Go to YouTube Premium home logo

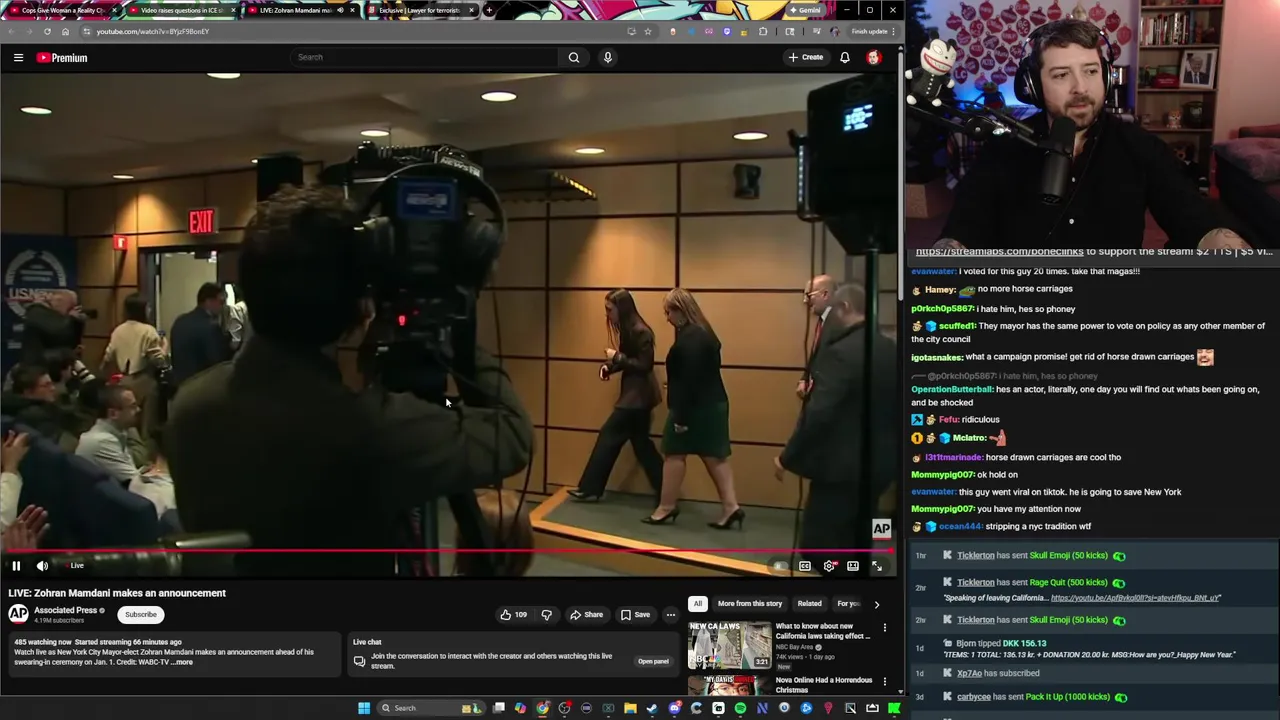pos(62,58)
